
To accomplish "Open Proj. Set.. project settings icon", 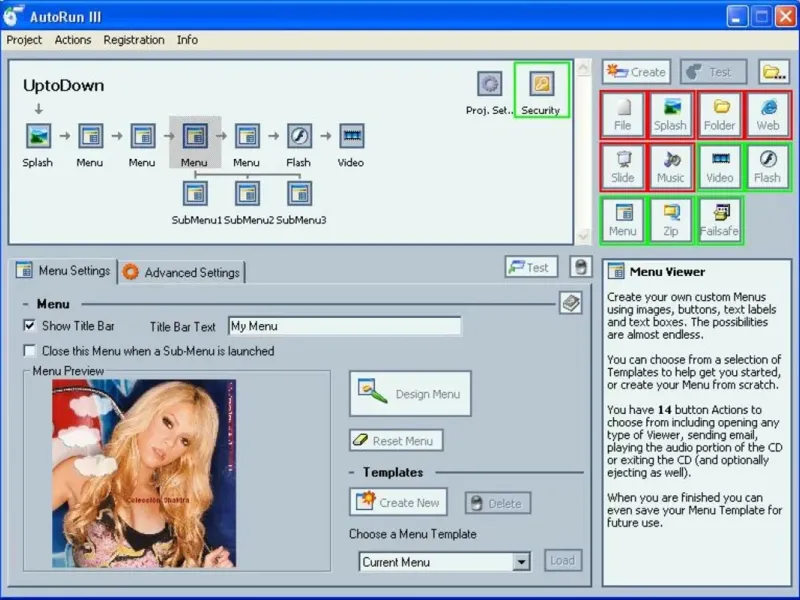I will (489, 84).
